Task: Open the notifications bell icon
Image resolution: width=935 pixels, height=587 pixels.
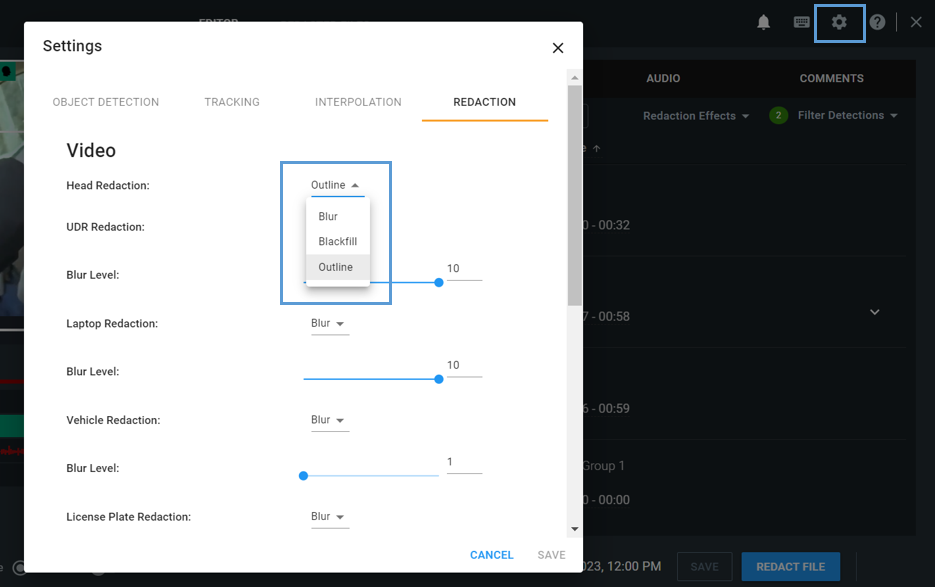Action: (x=764, y=22)
